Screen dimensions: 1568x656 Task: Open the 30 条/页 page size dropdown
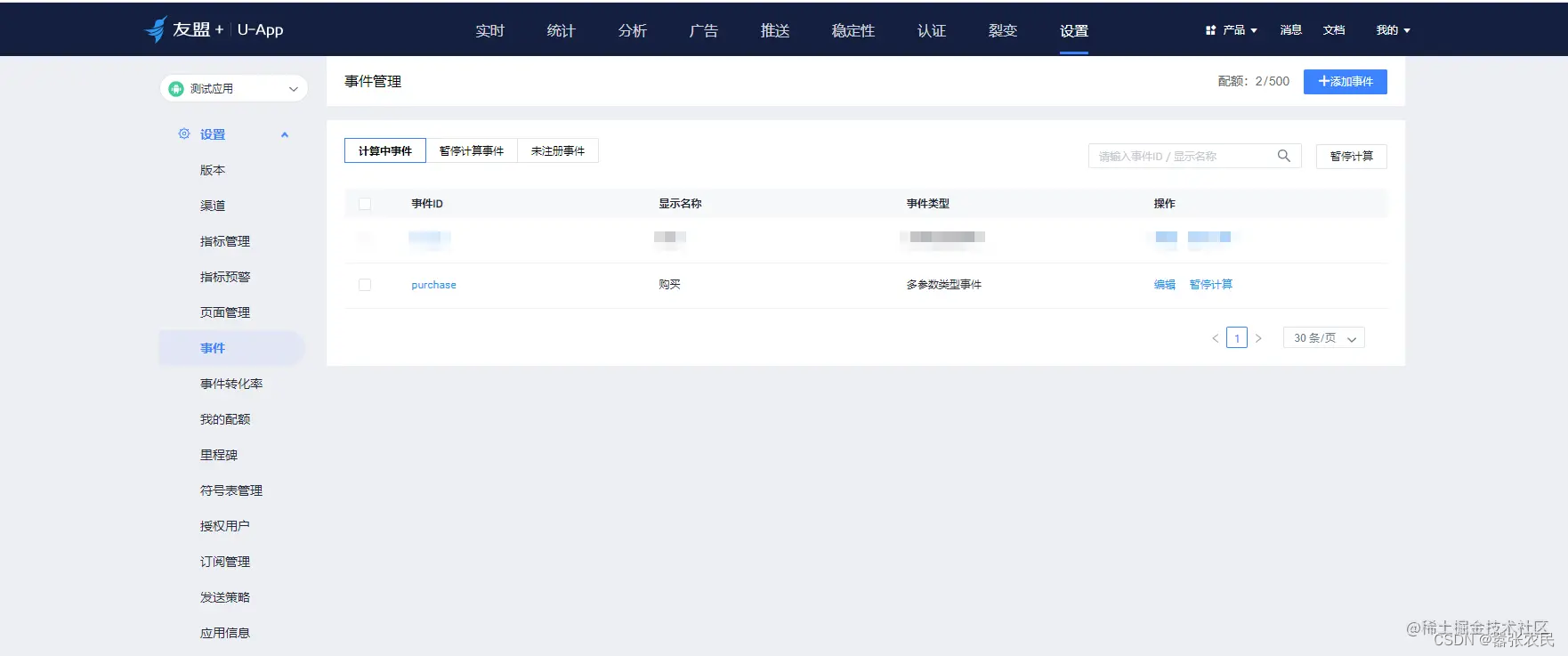point(1323,338)
